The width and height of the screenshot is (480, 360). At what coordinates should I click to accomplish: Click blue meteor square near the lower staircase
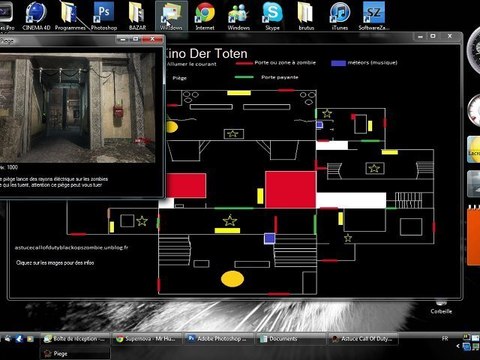[x=269, y=238]
